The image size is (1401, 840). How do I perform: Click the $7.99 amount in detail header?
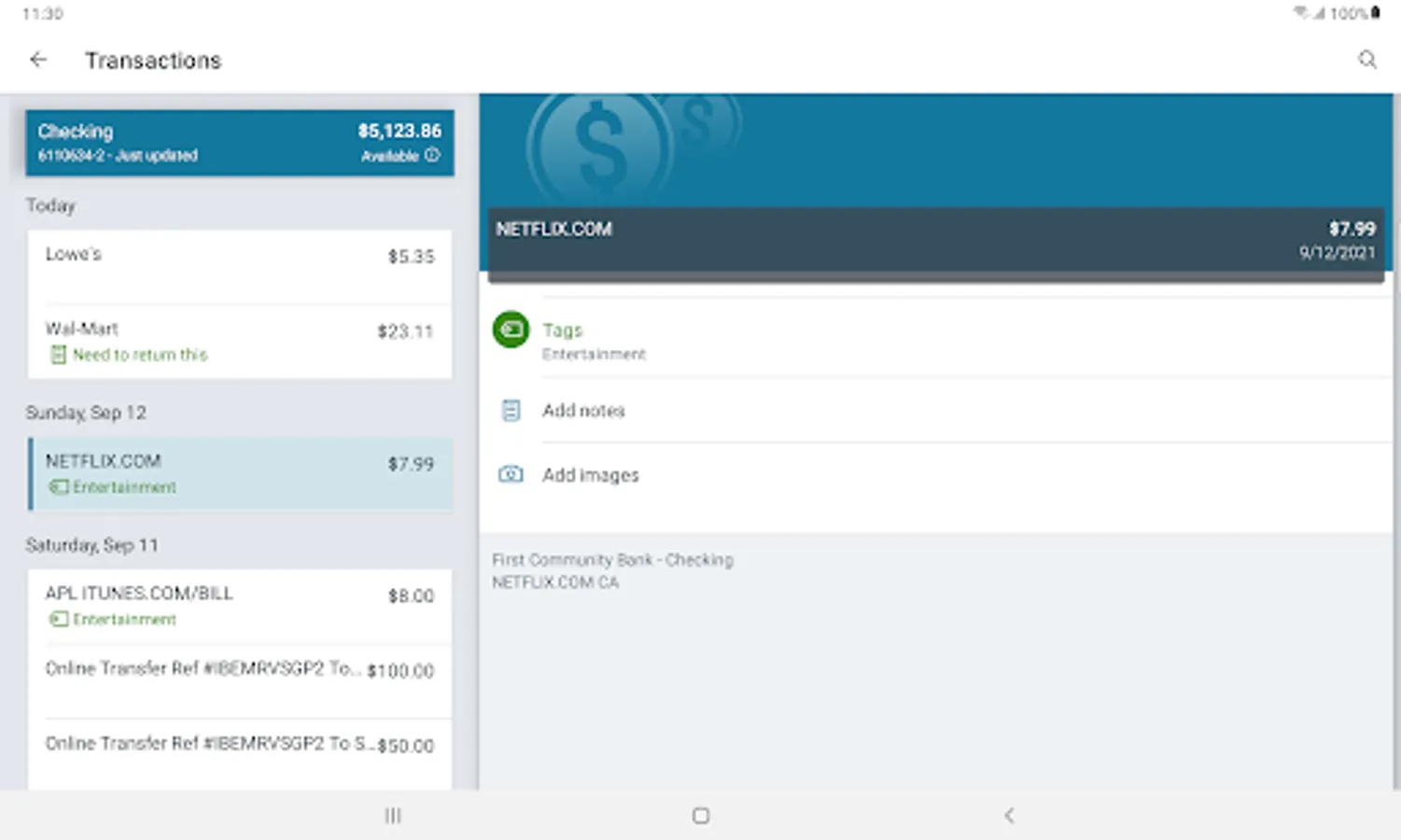coord(1352,229)
